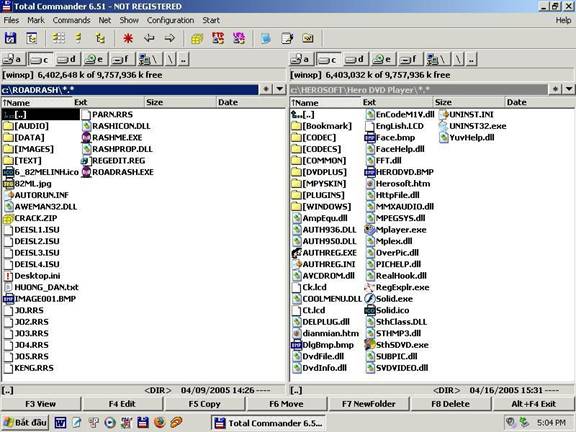The image size is (576, 432).
Task: Open network neighborhood in the right panel
Action: pyautogui.click(x=438, y=59)
